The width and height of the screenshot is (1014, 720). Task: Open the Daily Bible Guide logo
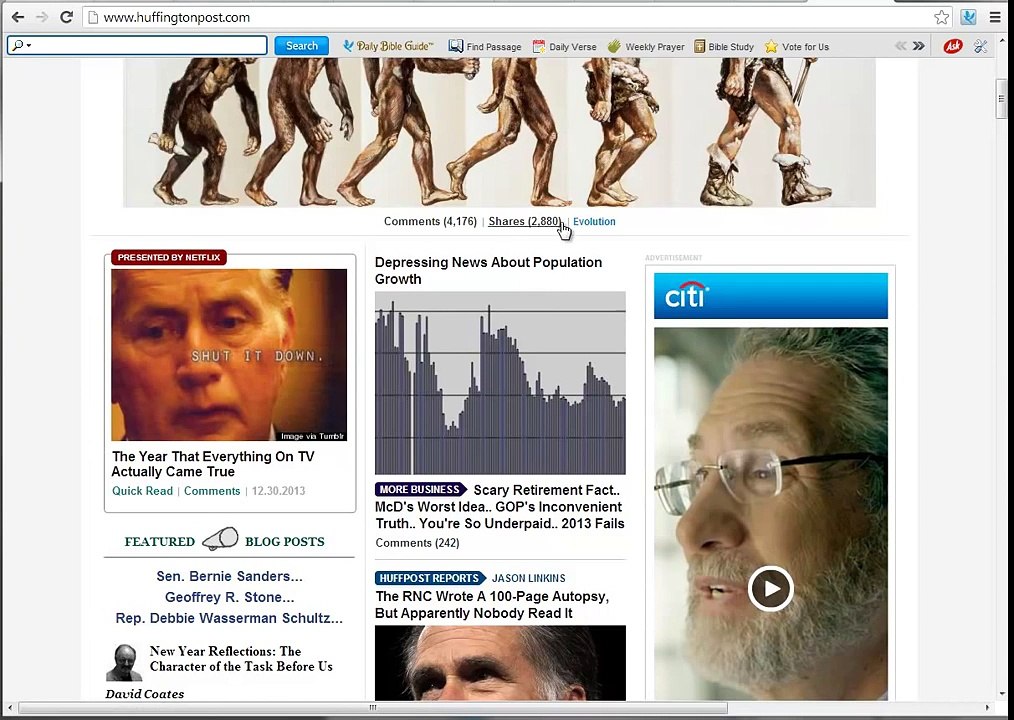click(x=388, y=46)
